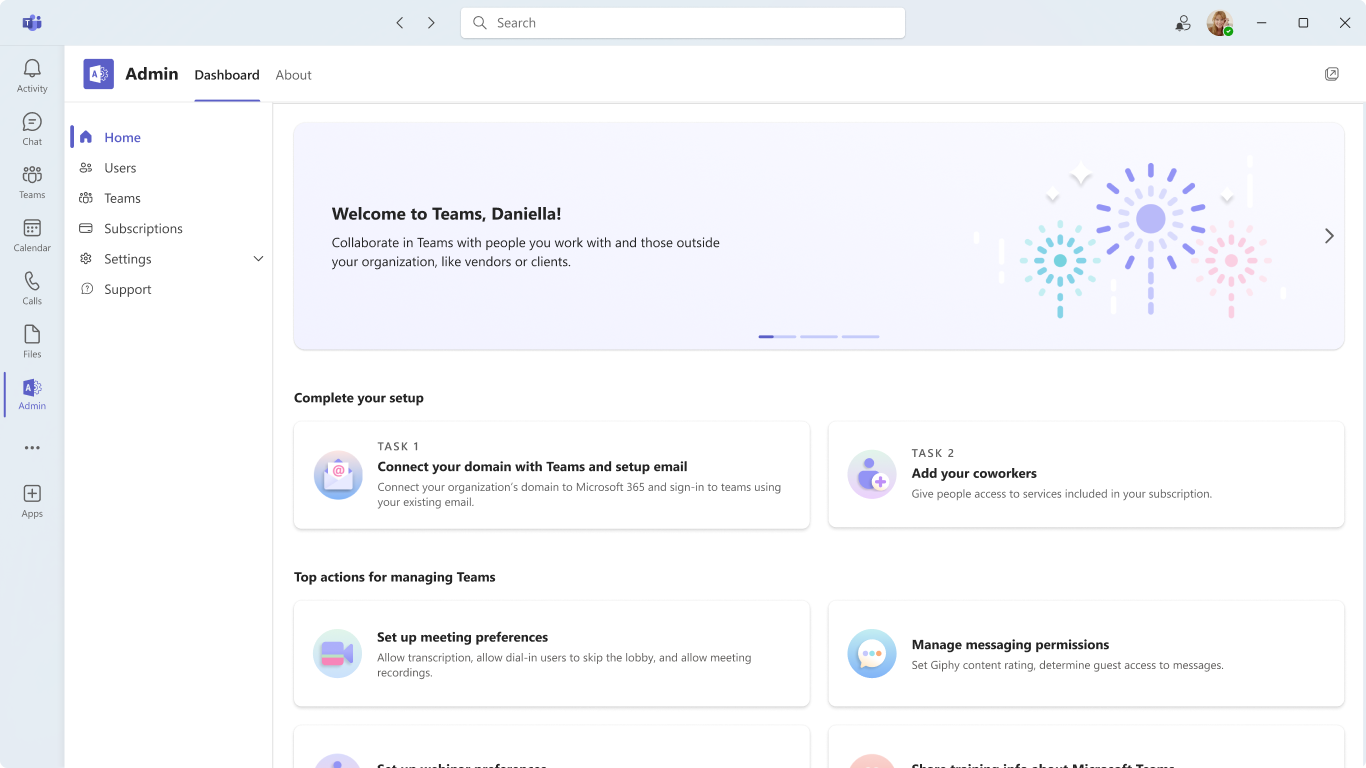Click the Complete your setup heading

359,398
